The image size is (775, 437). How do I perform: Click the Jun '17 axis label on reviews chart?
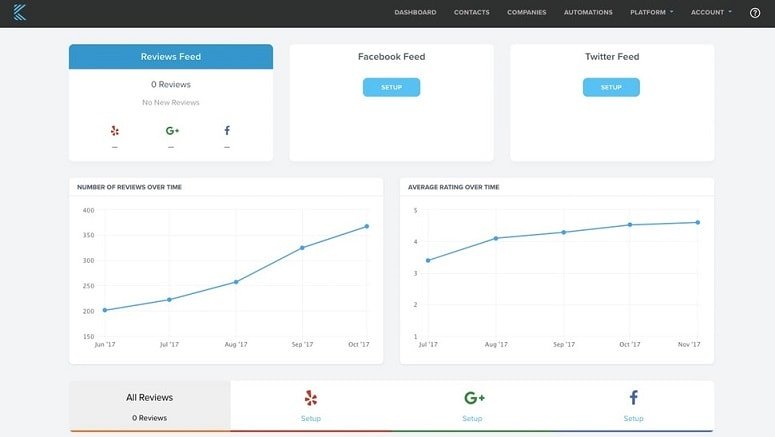[x=105, y=344]
